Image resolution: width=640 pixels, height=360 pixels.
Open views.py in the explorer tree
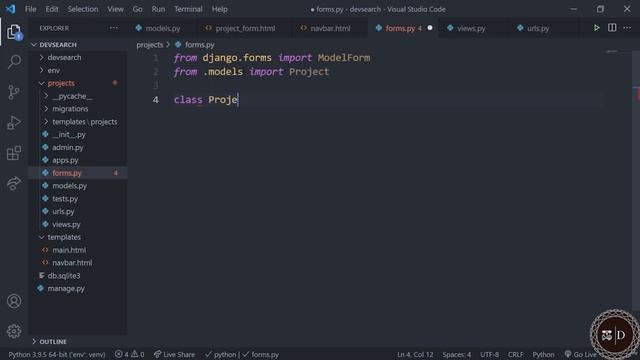(78, 224)
